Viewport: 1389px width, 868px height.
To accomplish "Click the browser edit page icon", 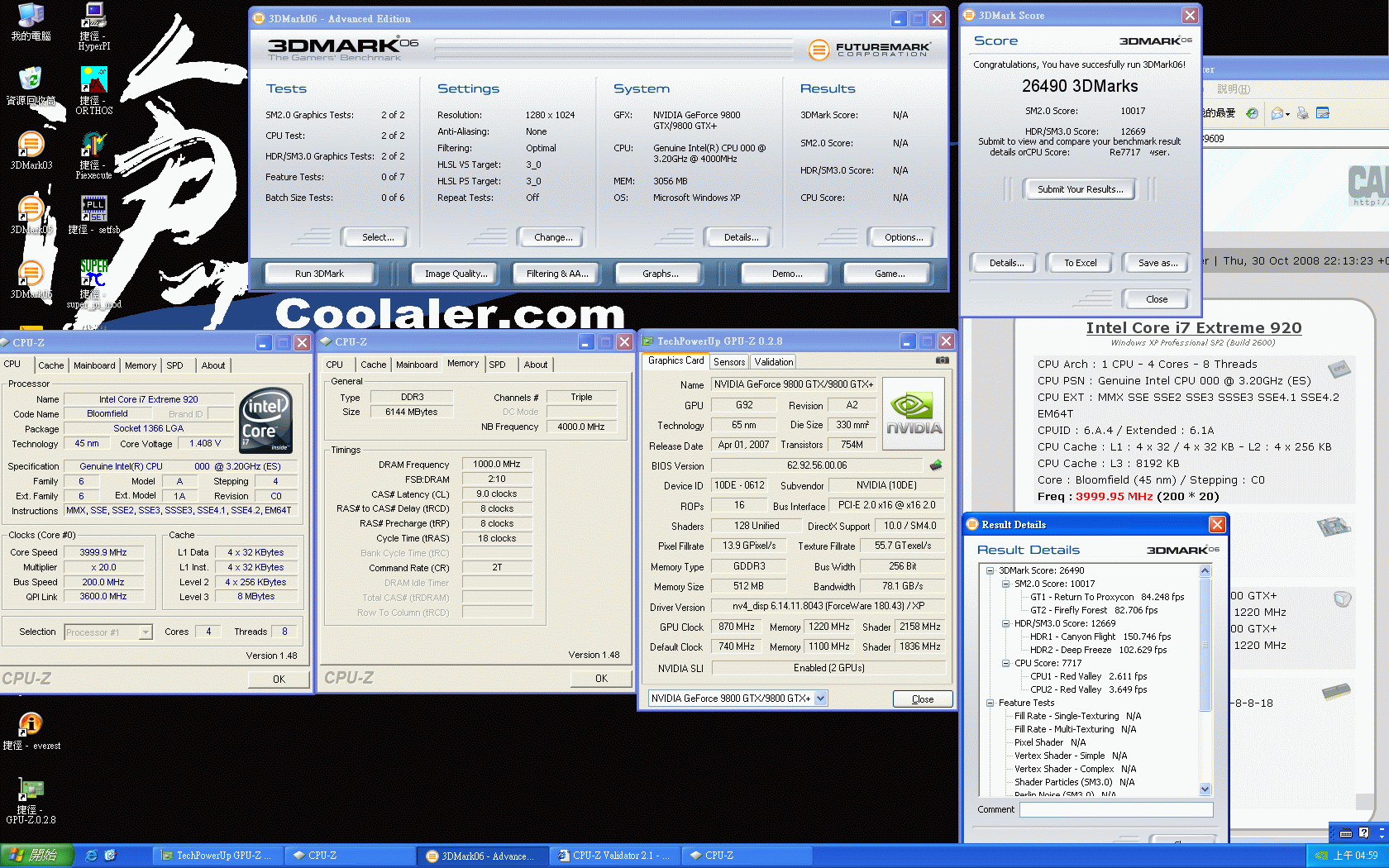I will 1323,113.
